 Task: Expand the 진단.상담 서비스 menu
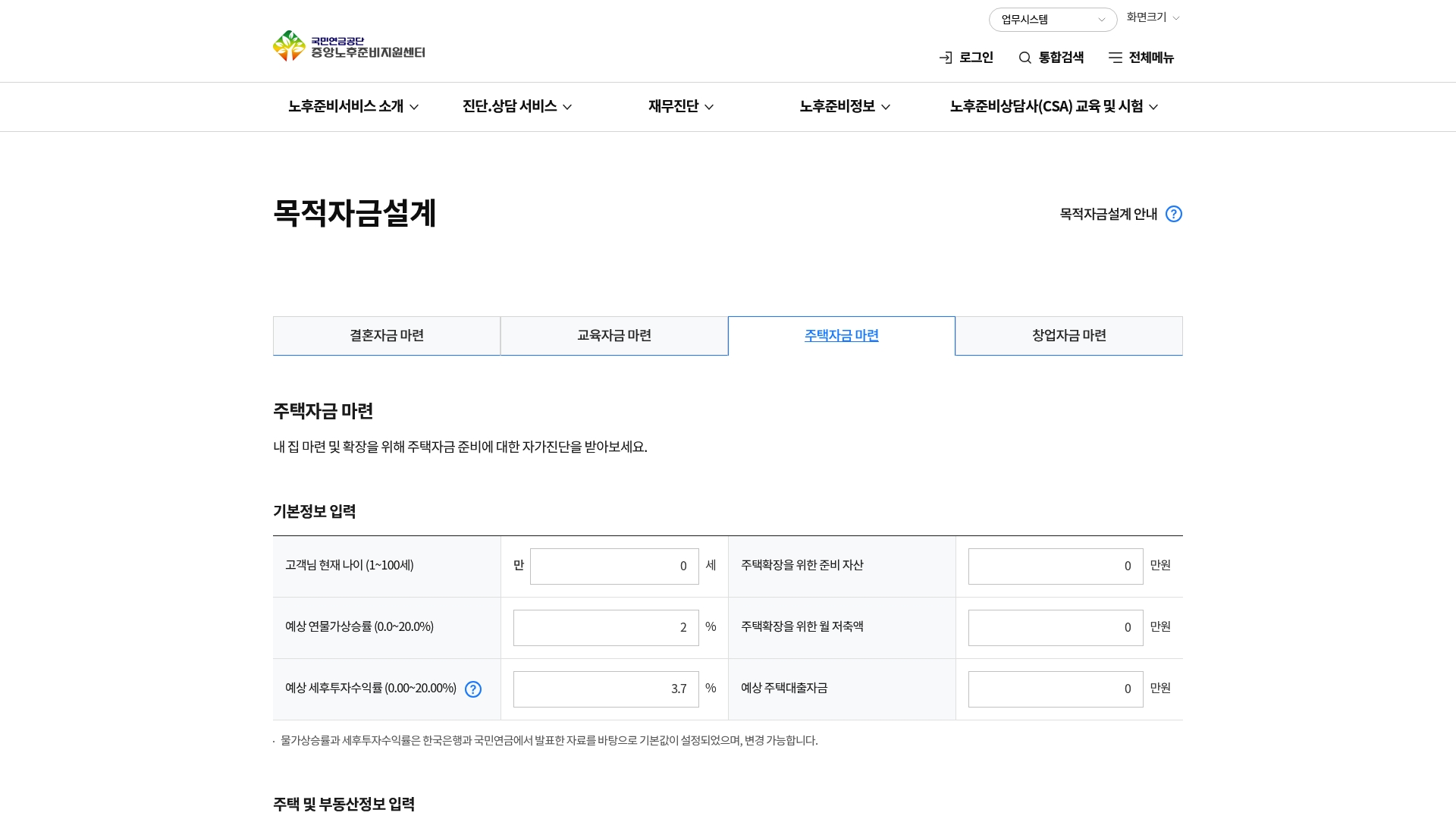[x=517, y=107]
